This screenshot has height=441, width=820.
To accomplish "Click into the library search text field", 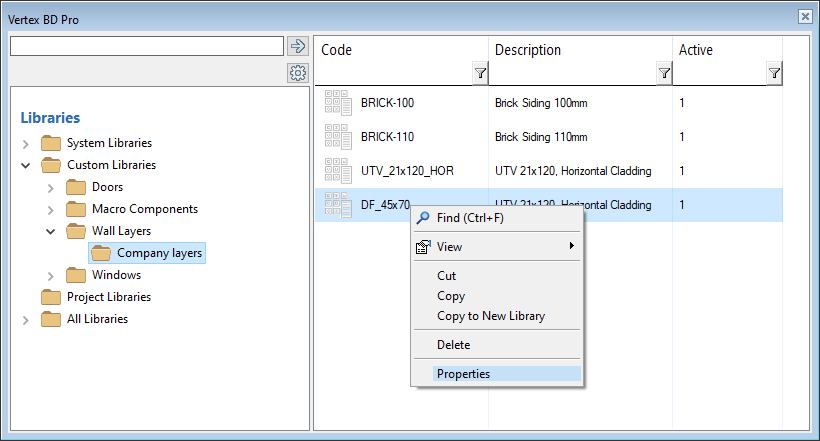I will coord(146,46).
